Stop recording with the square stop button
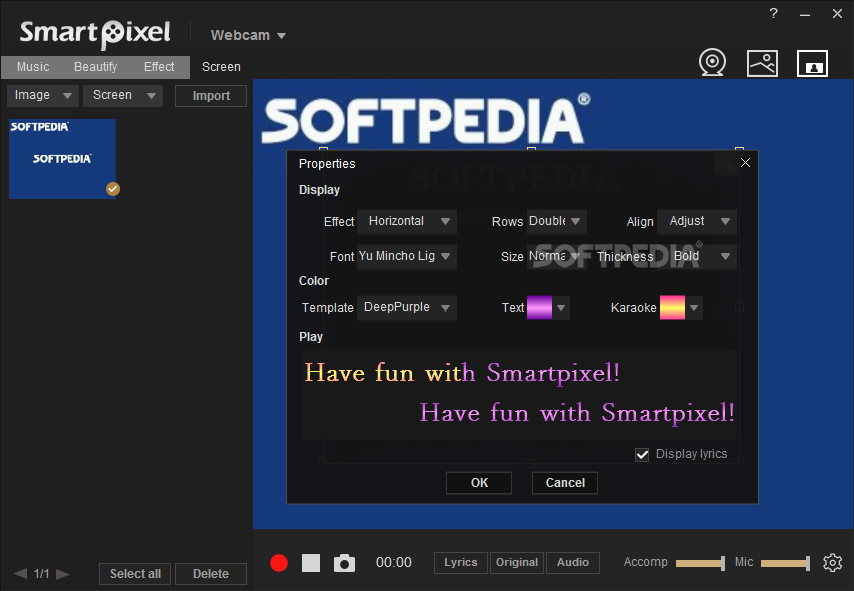Screen dimensions: 854x591 click(311, 563)
